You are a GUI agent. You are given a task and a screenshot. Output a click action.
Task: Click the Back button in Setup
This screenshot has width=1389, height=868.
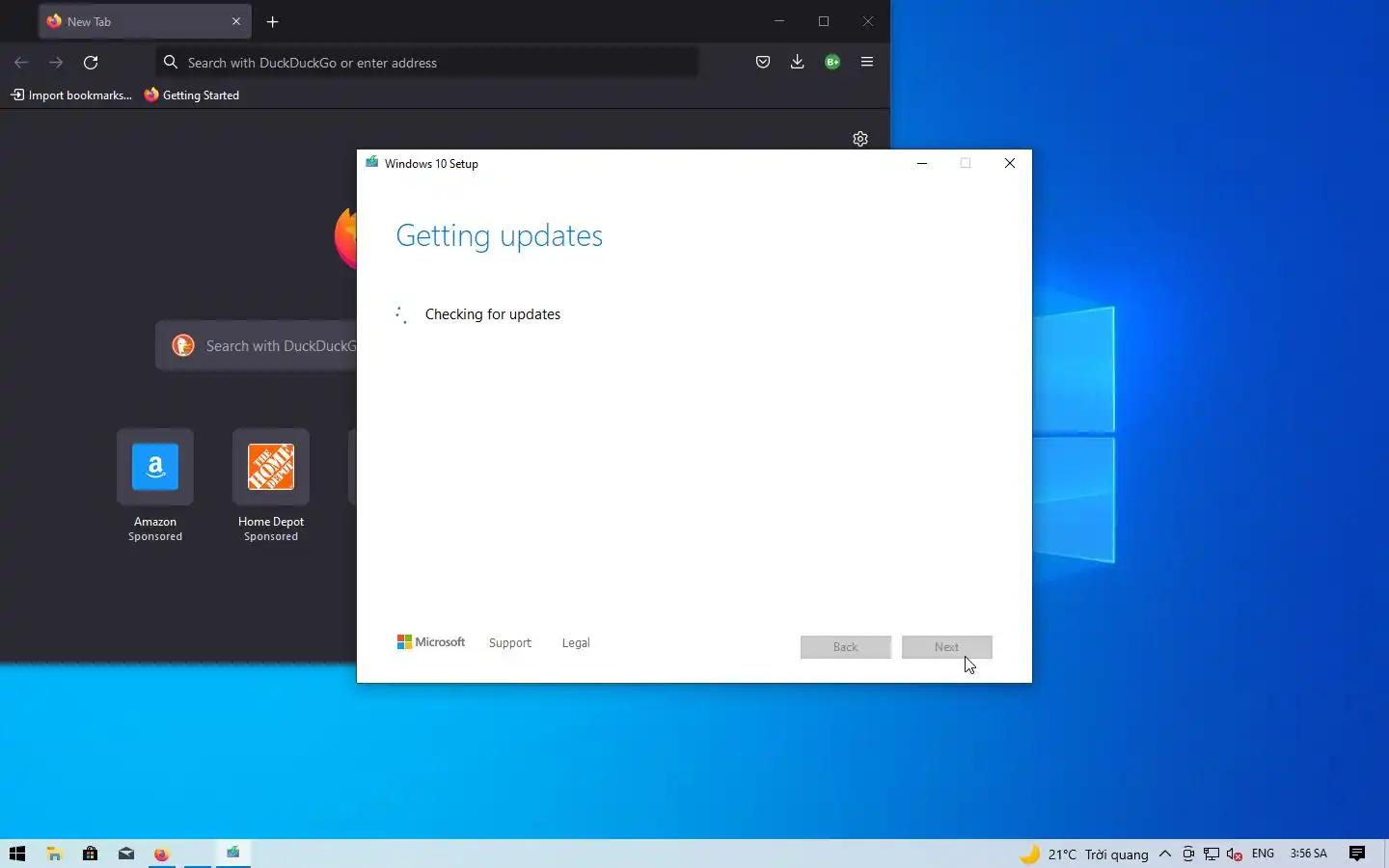pyautogui.click(x=846, y=647)
